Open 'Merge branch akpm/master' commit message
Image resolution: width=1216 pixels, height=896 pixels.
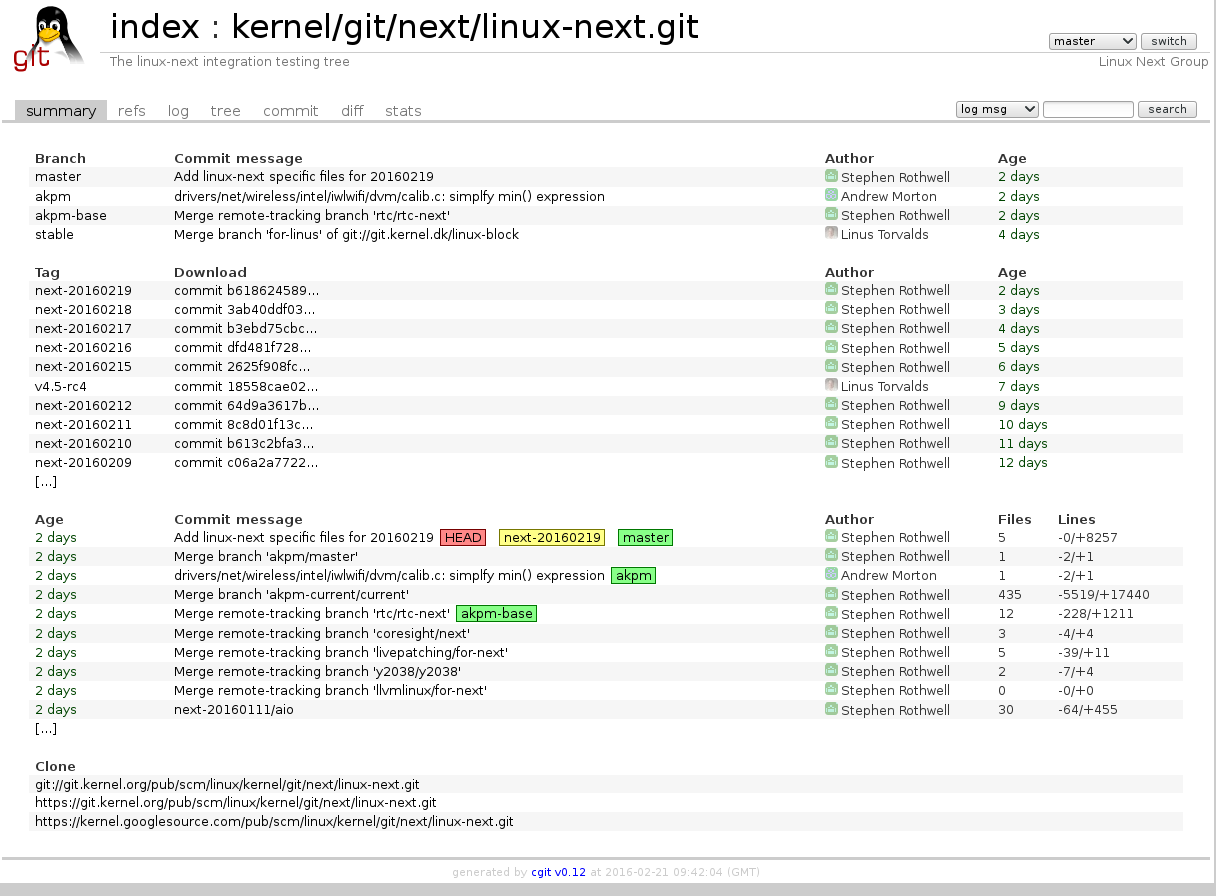[266, 556]
